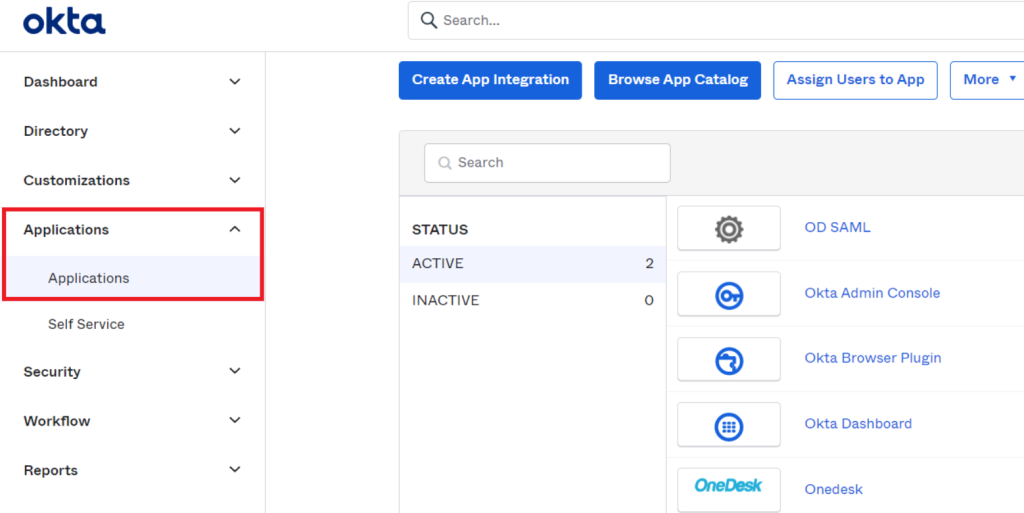Expand the Customizations menu chevron
1024x513 pixels.
pos(235,180)
